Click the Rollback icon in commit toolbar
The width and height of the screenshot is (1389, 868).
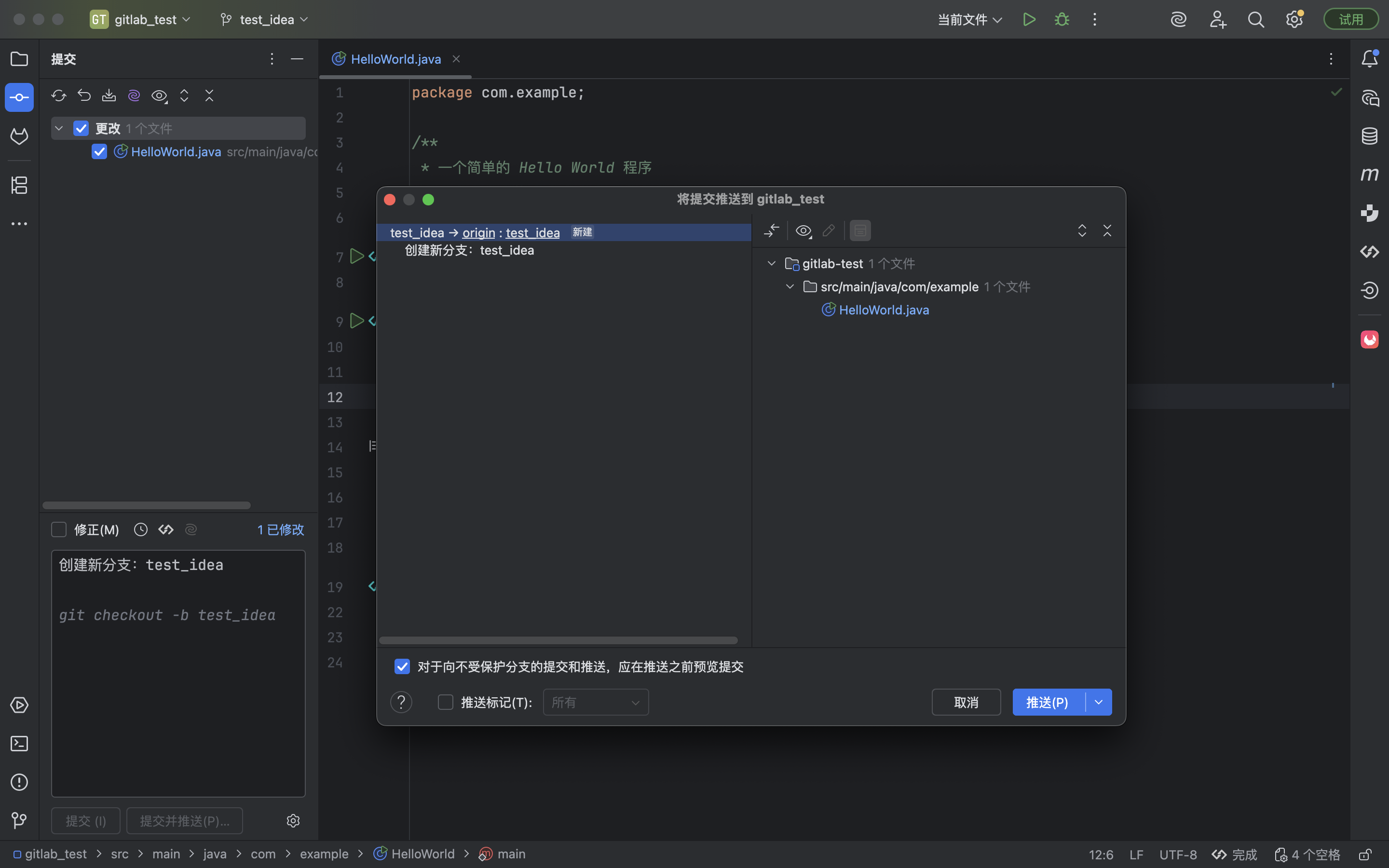[x=84, y=95]
